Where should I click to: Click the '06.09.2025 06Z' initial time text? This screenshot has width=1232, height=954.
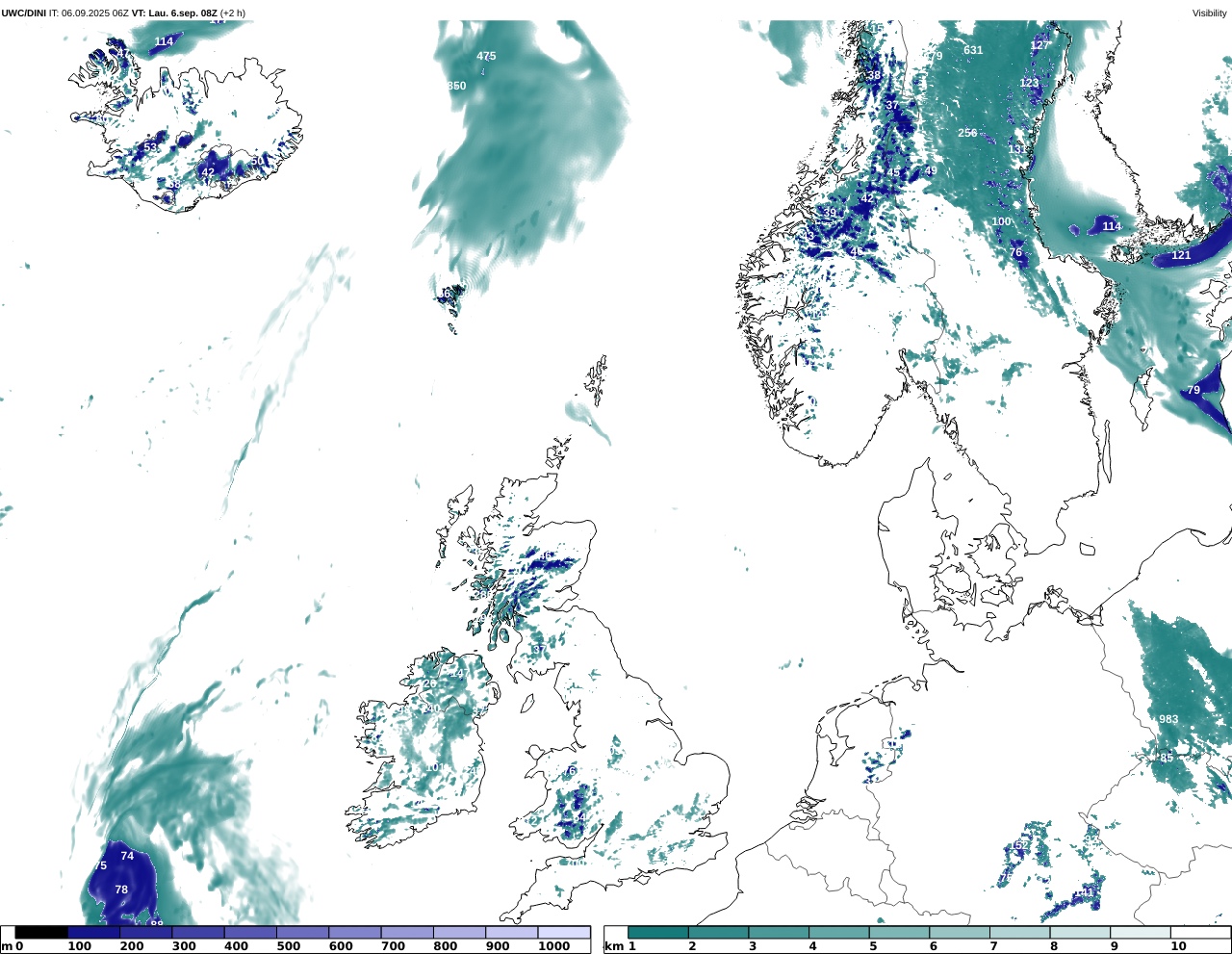[x=94, y=13]
